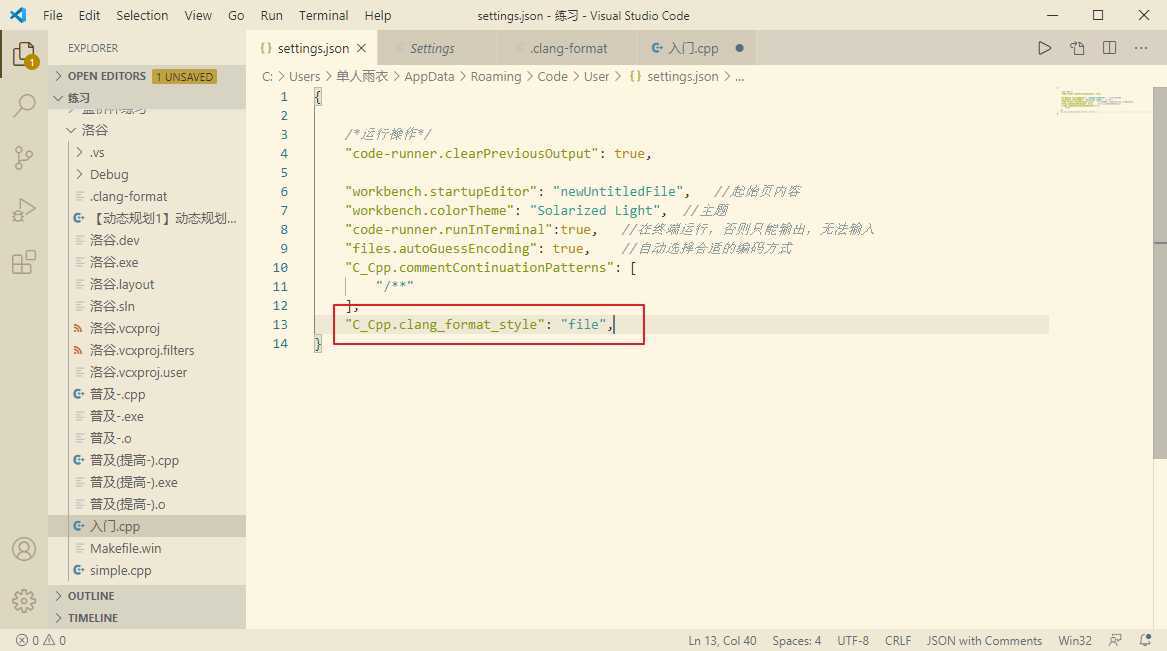Click unsaved dot on 入门.cpp tab
This screenshot has width=1167, height=651.
click(x=739, y=48)
